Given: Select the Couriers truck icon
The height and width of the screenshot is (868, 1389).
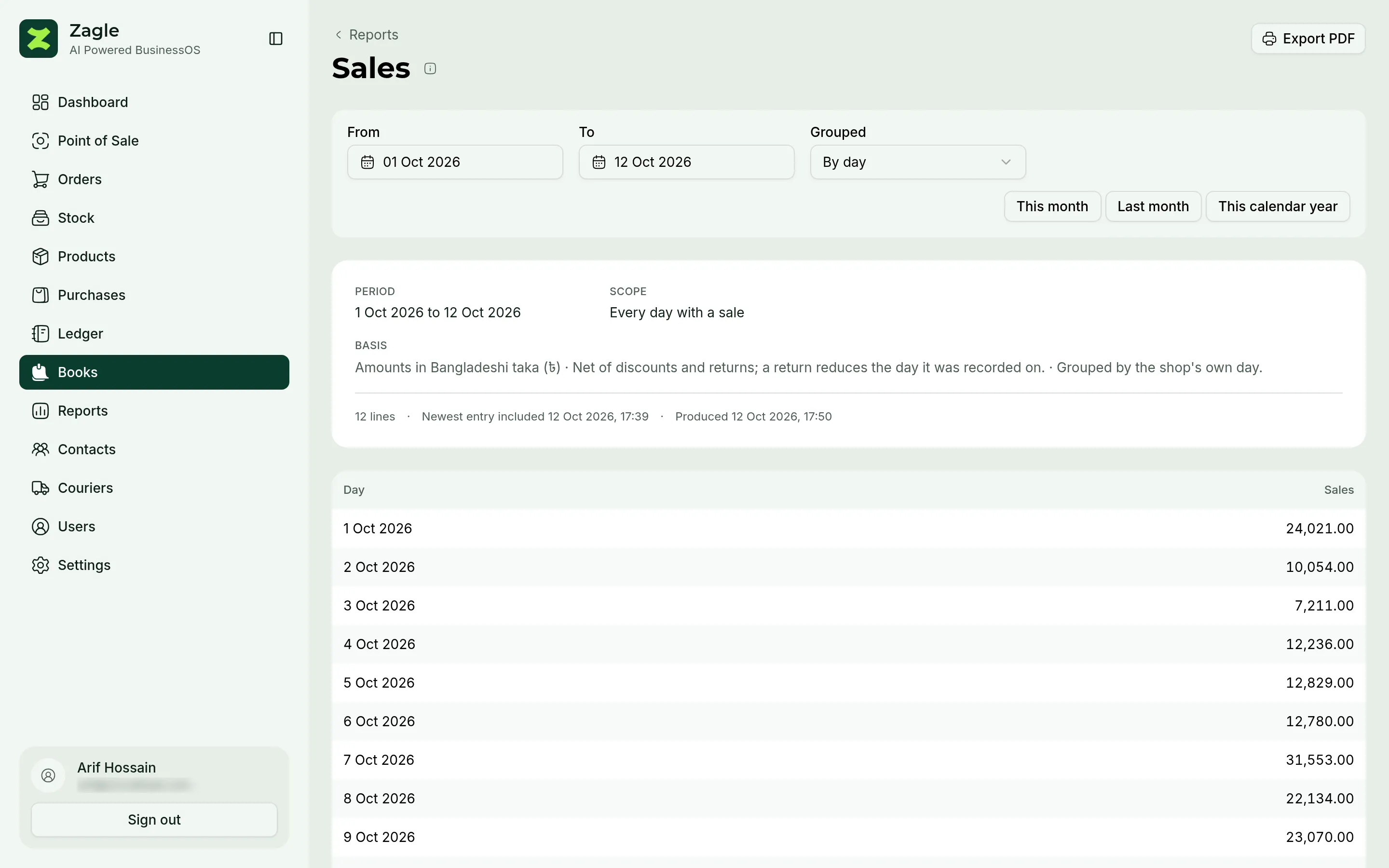Looking at the screenshot, I should 40,488.
